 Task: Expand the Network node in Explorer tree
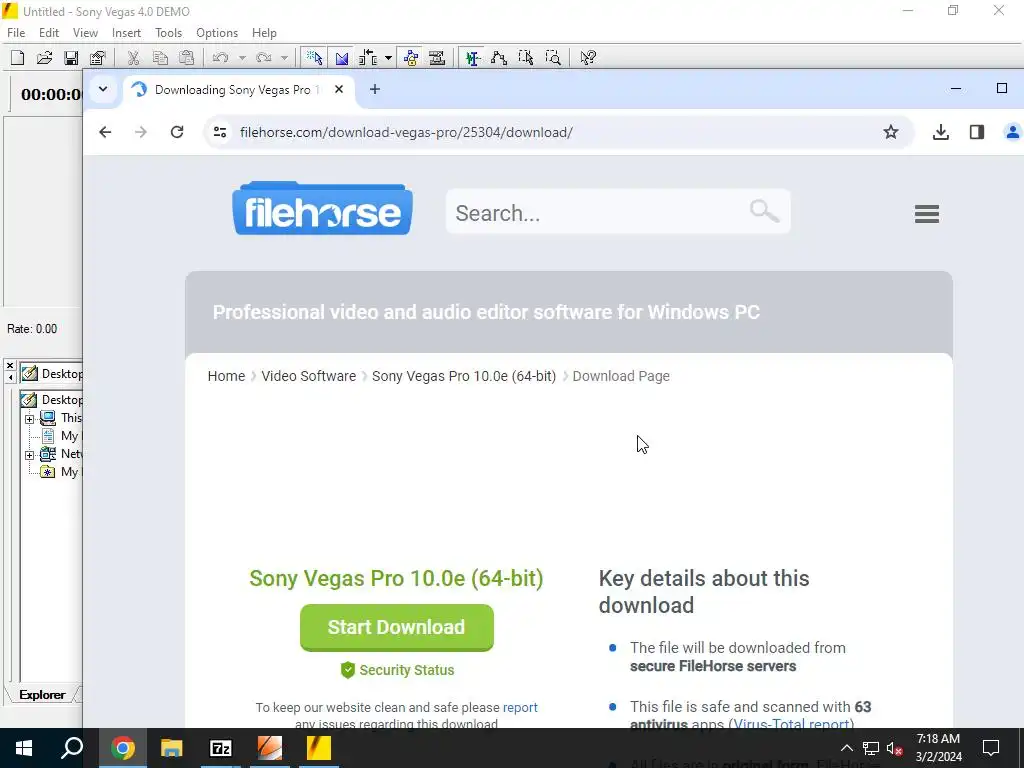(x=29, y=455)
